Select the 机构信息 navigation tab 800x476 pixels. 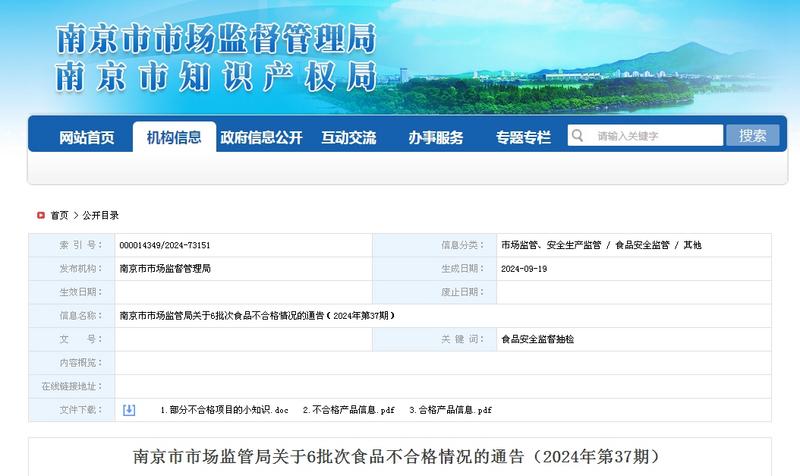tap(174, 137)
